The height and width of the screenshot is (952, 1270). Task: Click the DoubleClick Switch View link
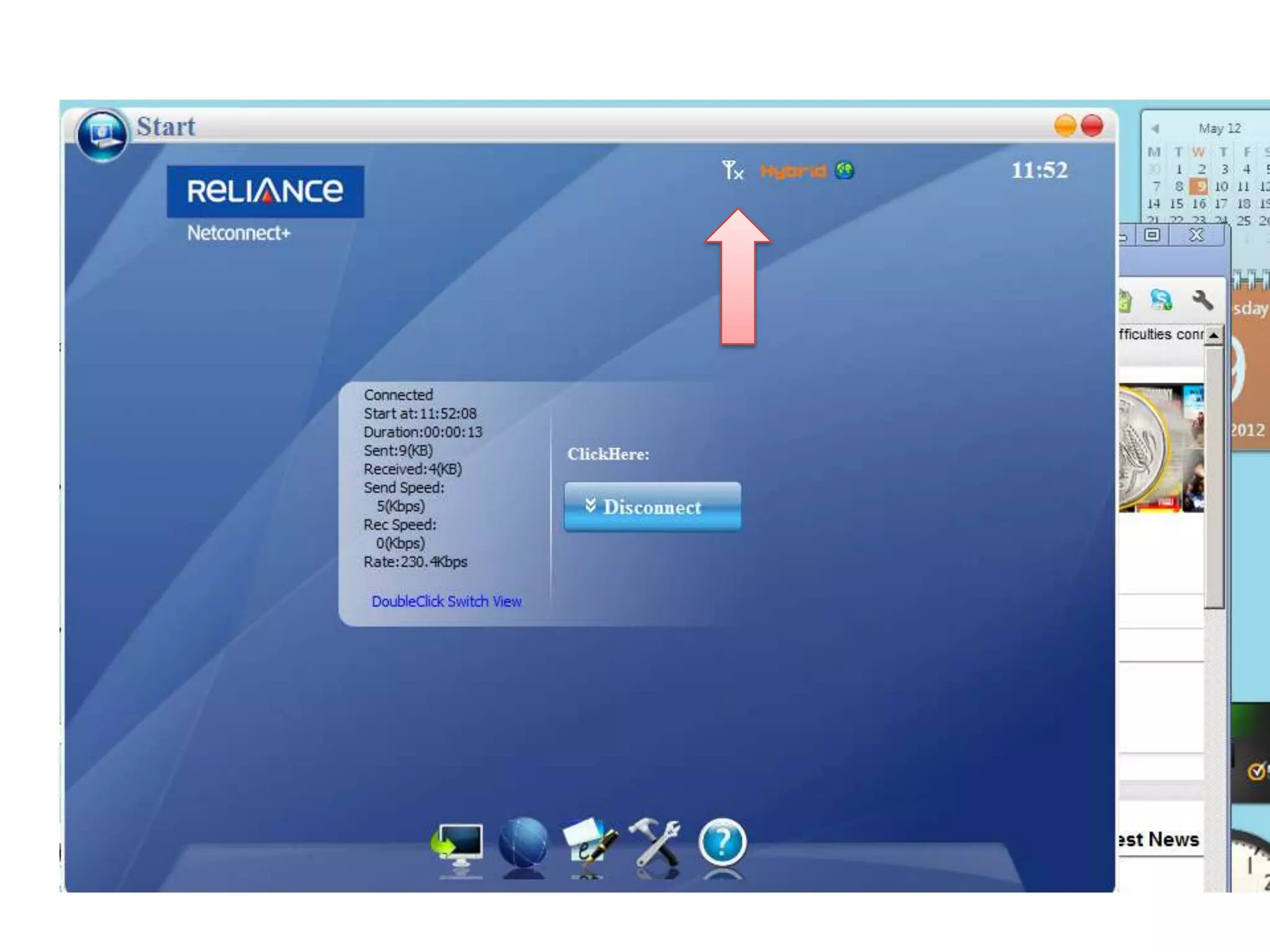(x=446, y=601)
